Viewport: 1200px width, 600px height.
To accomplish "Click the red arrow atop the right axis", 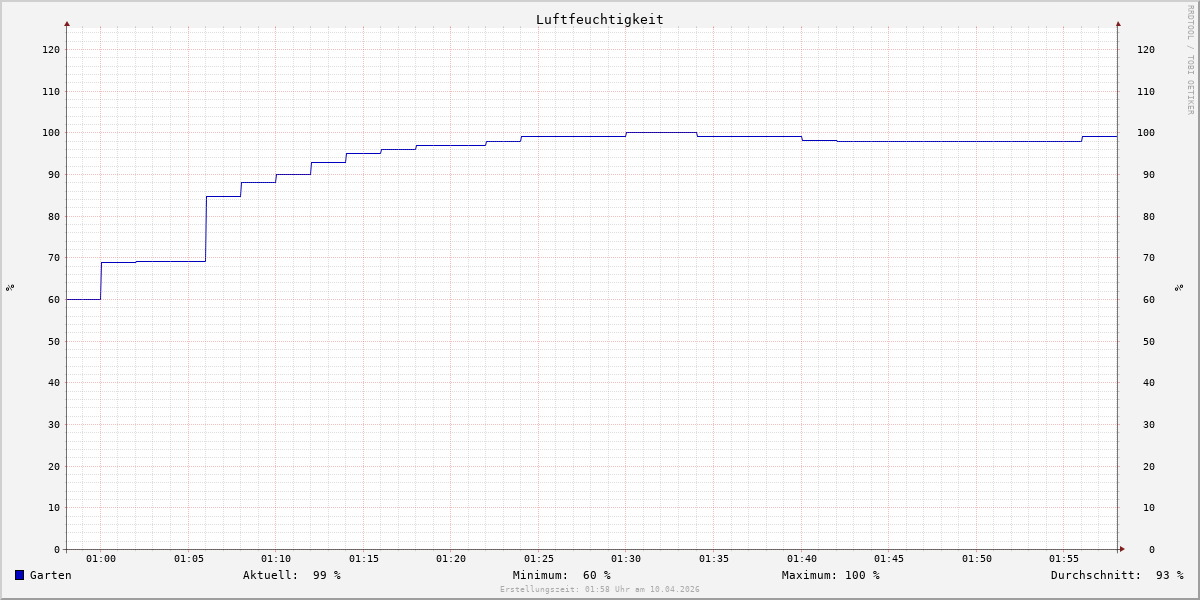I will [x=1118, y=23].
